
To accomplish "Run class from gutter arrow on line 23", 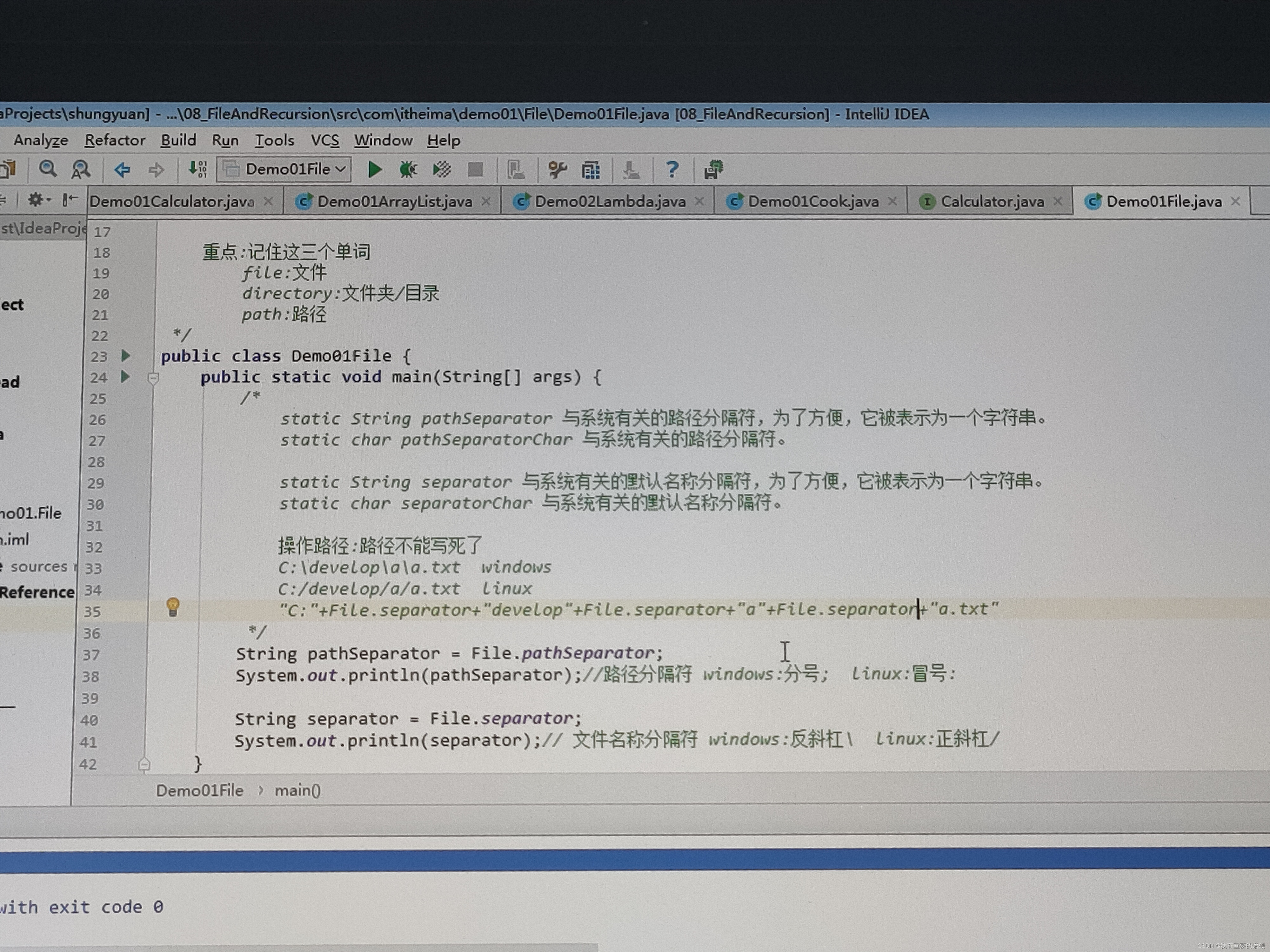I will pos(126,356).
